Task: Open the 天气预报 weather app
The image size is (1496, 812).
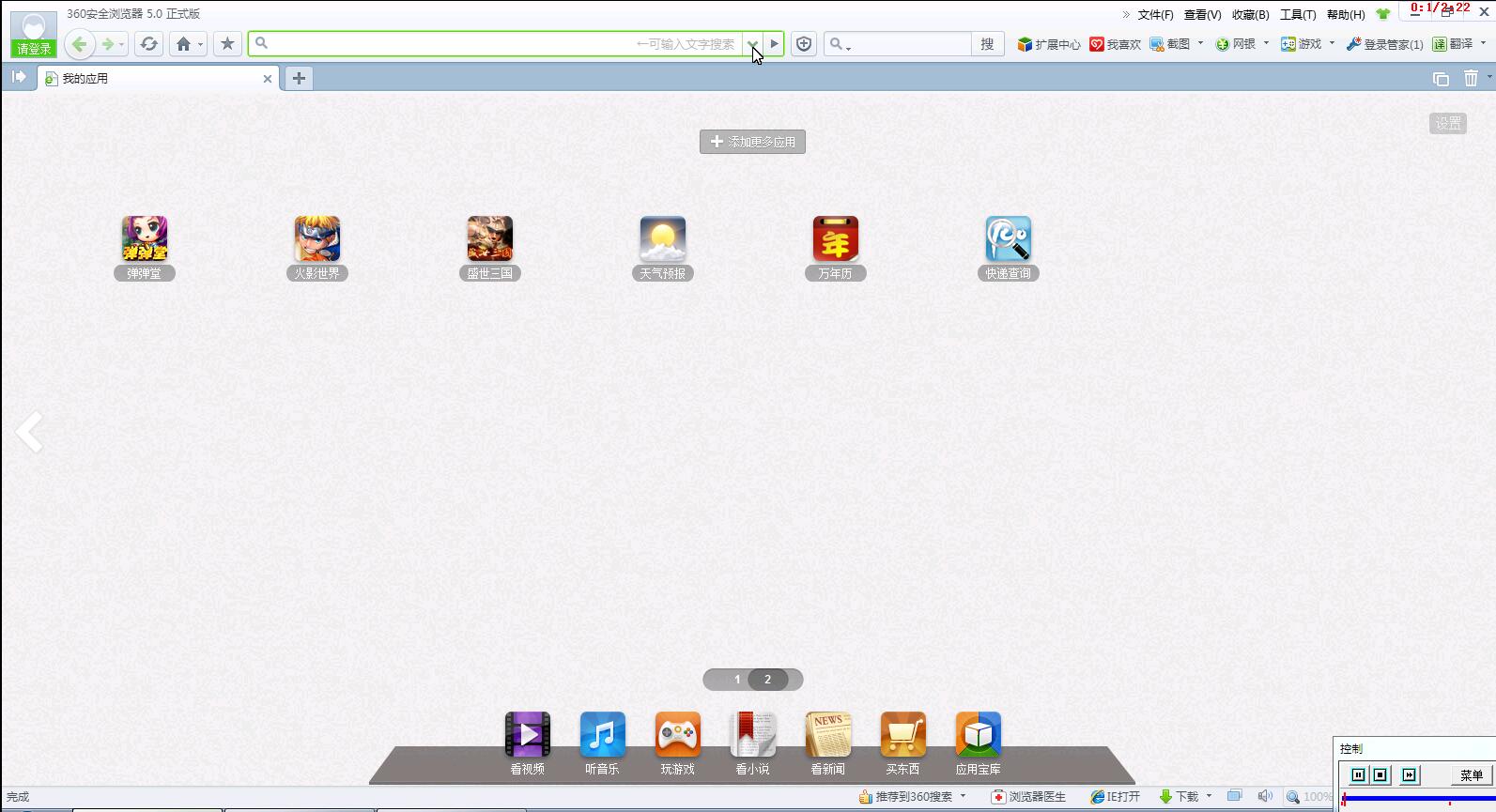Action: [663, 238]
